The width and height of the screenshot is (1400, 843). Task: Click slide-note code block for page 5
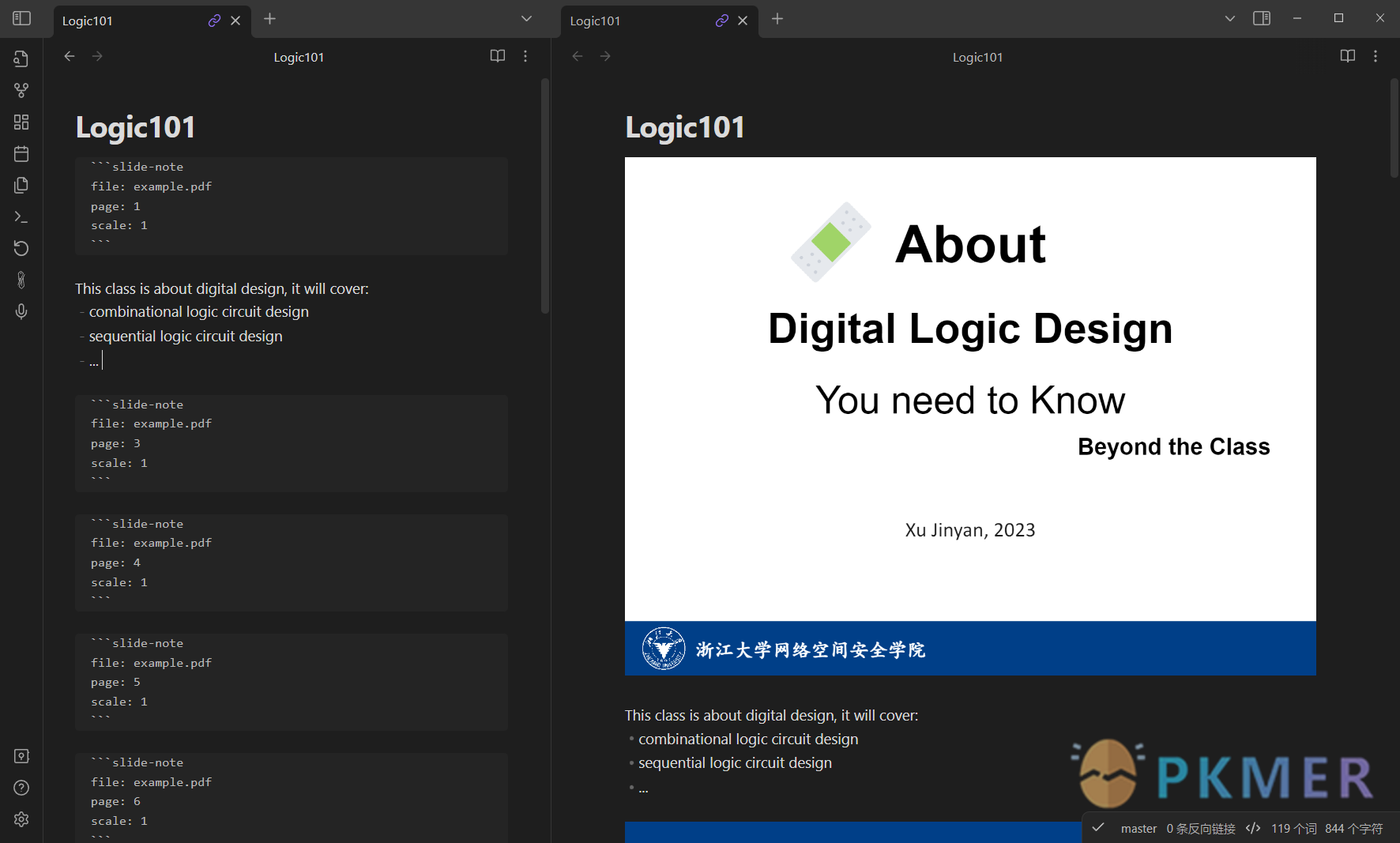(x=292, y=682)
